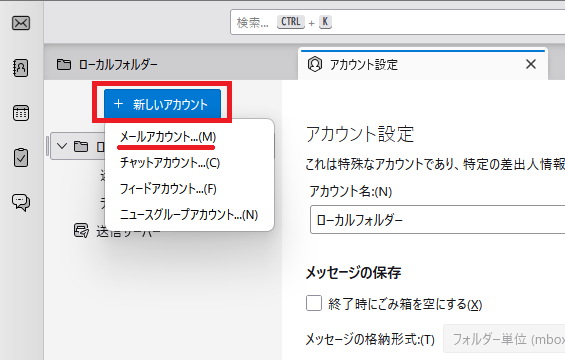Click the folder icon beside ローカルフォルダー tab

[64, 65]
